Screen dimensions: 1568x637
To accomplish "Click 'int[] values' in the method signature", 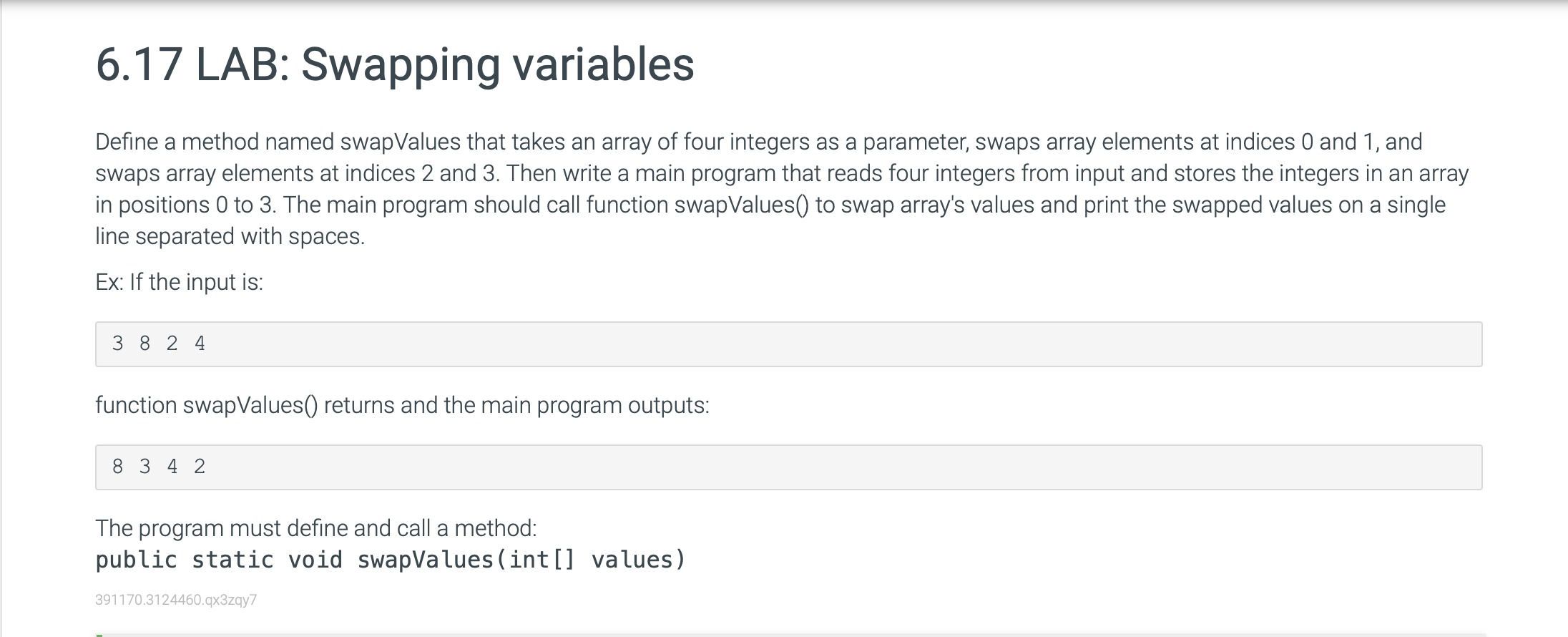I will tap(597, 560).
